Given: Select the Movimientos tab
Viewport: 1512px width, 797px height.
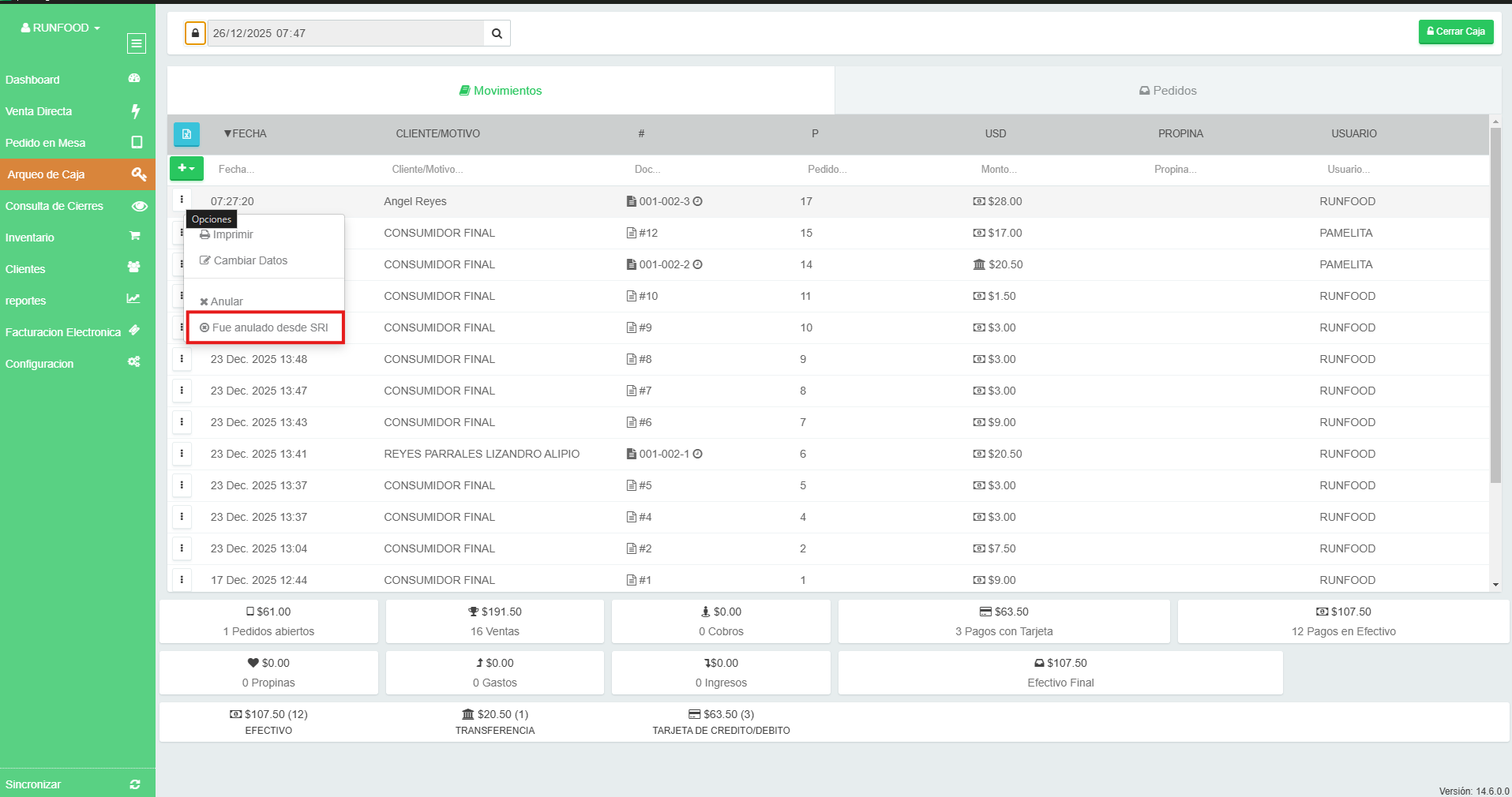Looking at the screenshot, I should pos(501,91).
